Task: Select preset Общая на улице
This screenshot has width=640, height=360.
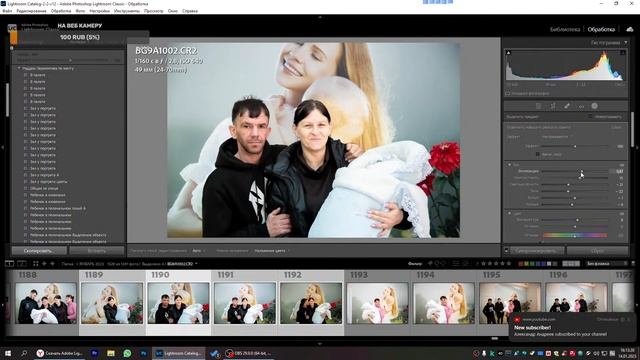Action: coord(44,188)
